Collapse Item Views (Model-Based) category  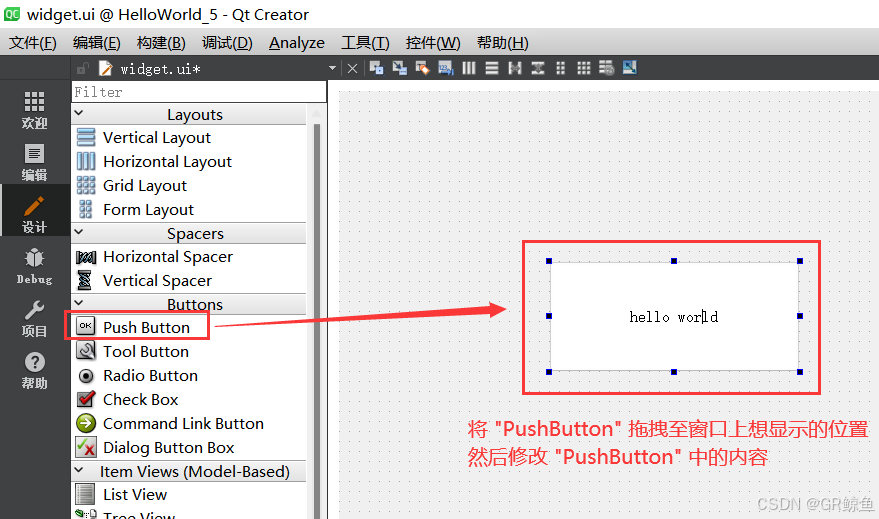pyautogui.click(x=79, y=470)
